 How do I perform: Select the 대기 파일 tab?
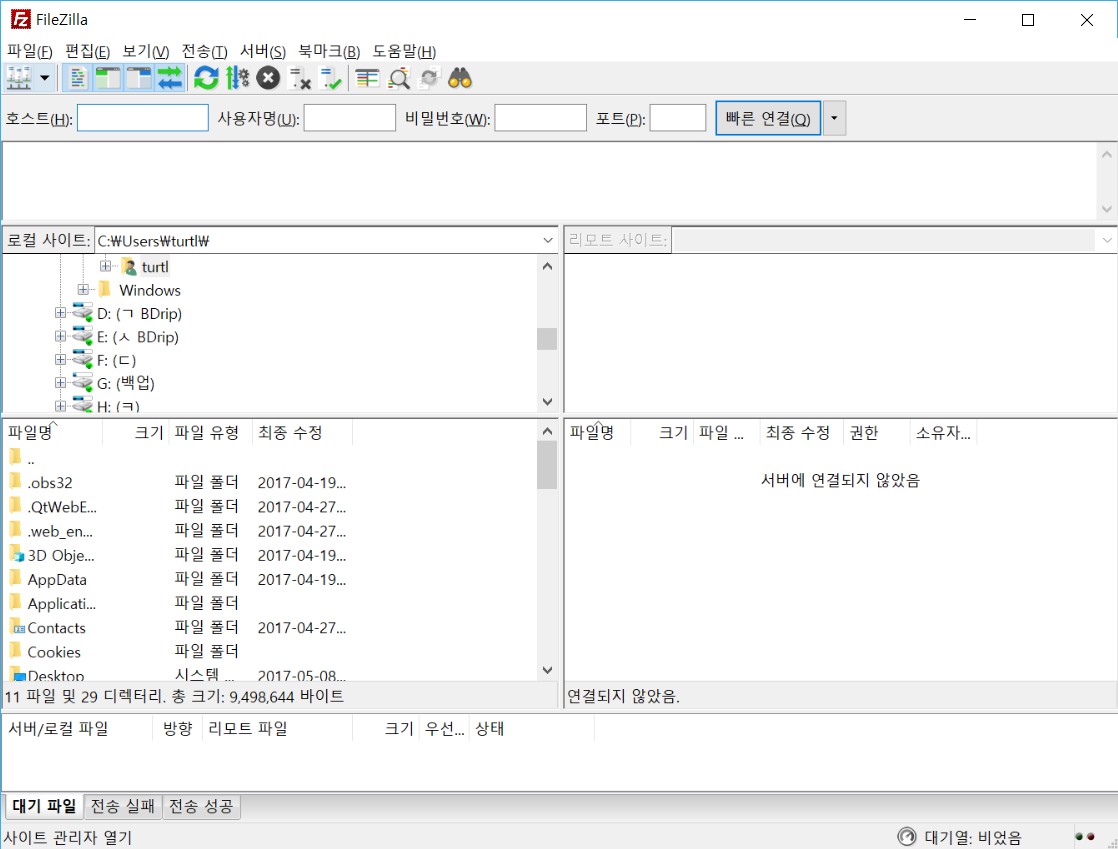pos(44,806)
